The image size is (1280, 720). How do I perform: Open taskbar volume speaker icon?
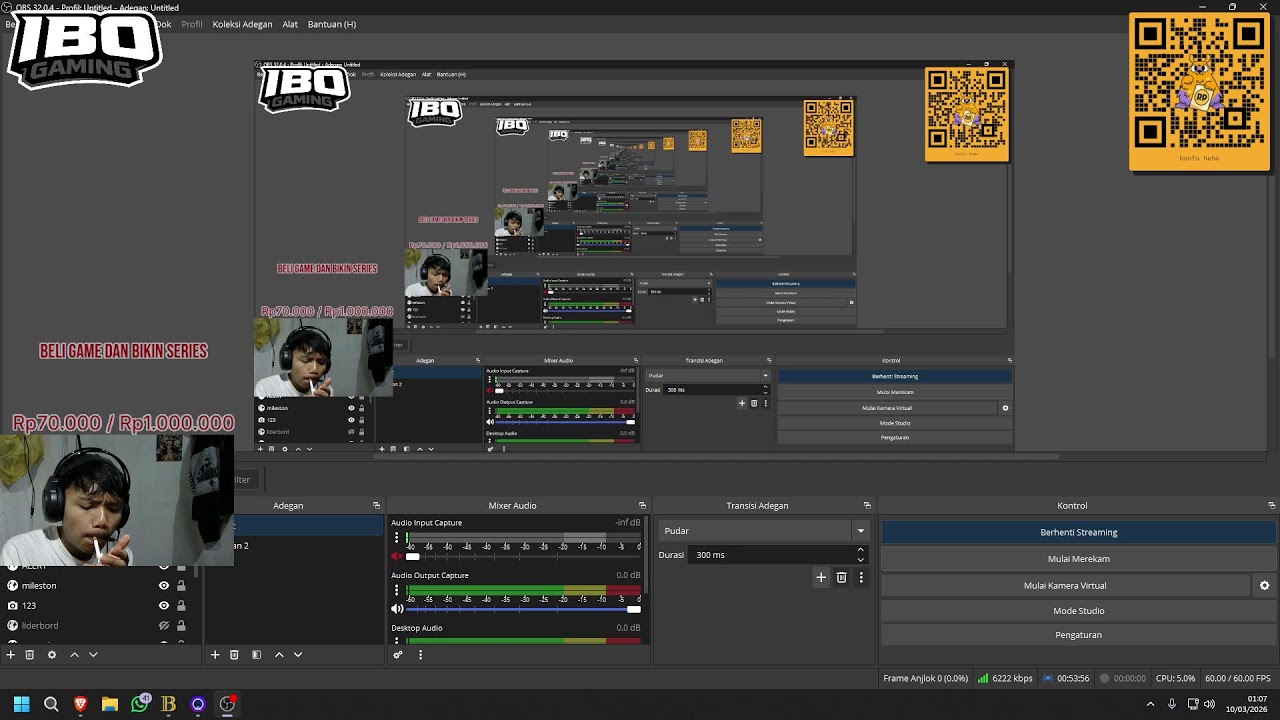1211,704
